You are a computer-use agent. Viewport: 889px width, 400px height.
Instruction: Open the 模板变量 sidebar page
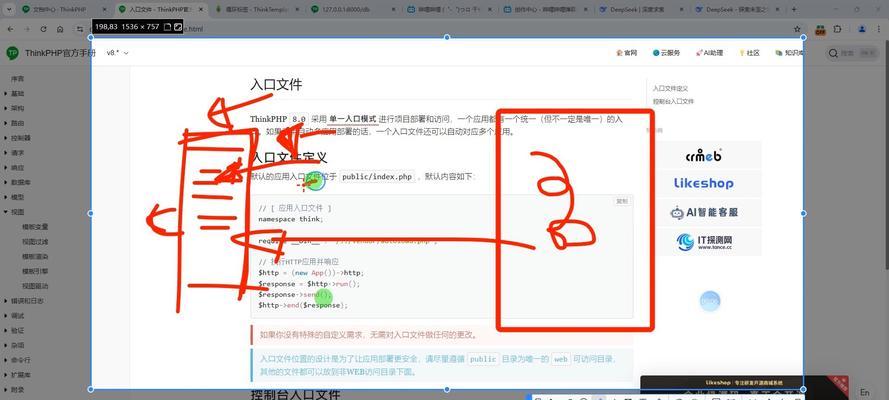coord(35,227)
